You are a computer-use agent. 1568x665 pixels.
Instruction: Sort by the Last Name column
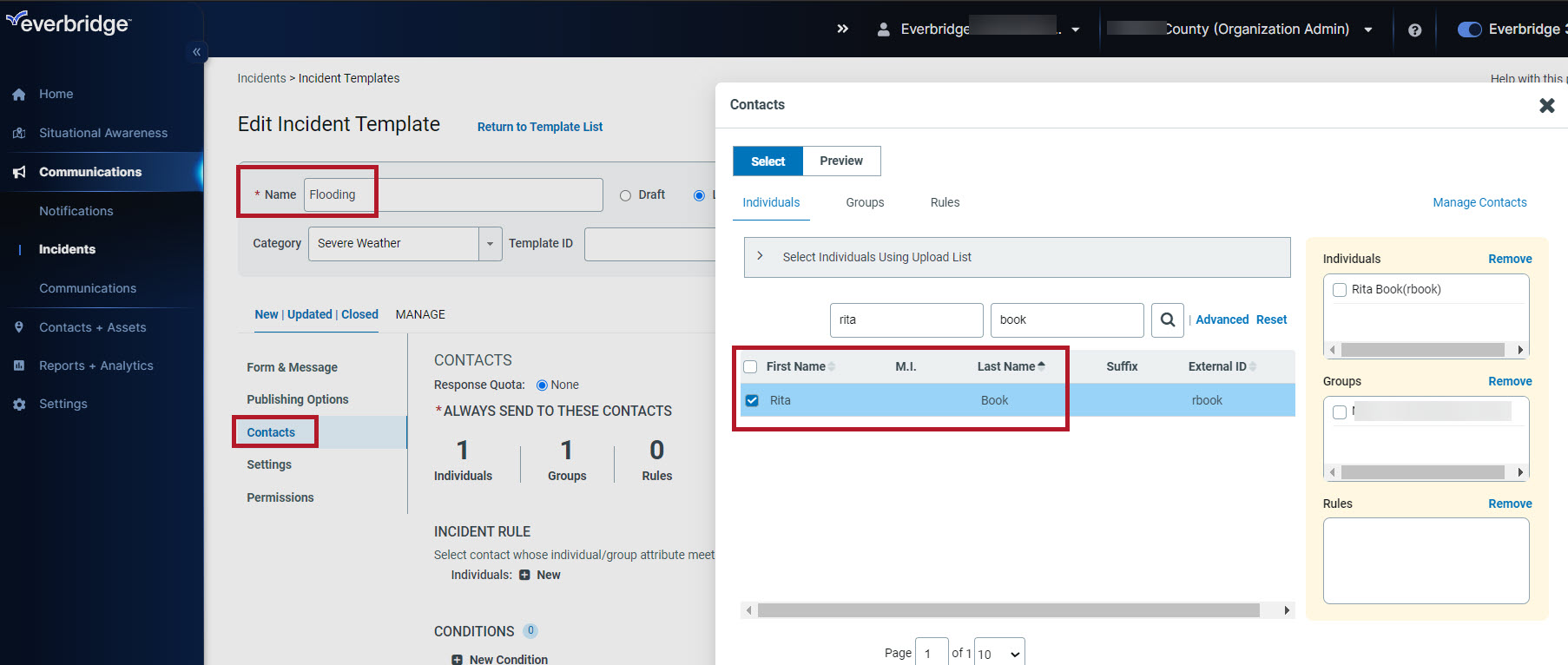1011,366
